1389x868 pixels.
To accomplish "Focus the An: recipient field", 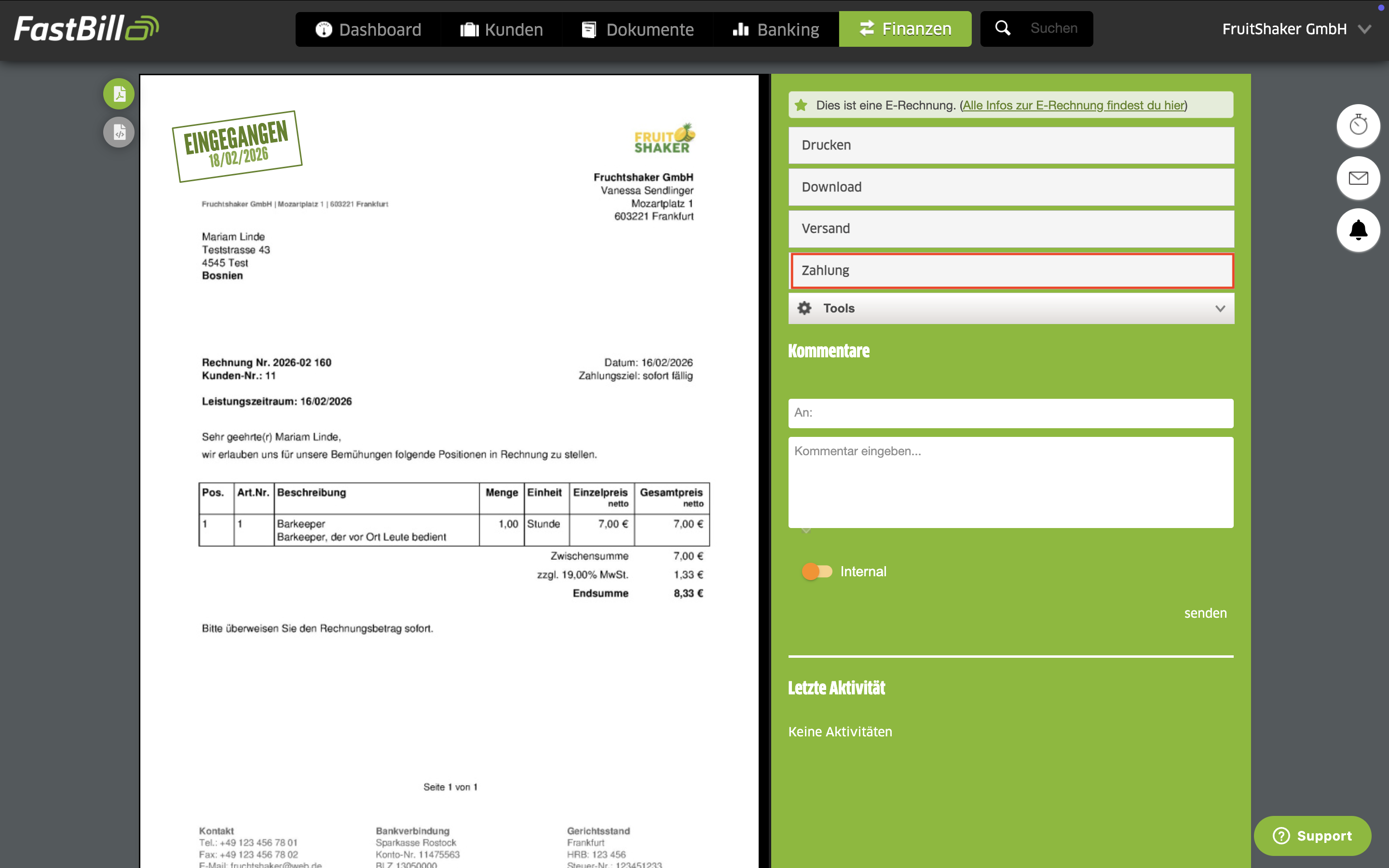I will (x=1011, y=413).
